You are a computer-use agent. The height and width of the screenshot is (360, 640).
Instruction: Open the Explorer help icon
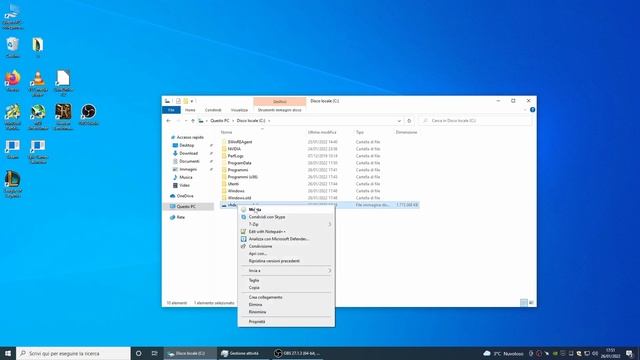[532, 110]
